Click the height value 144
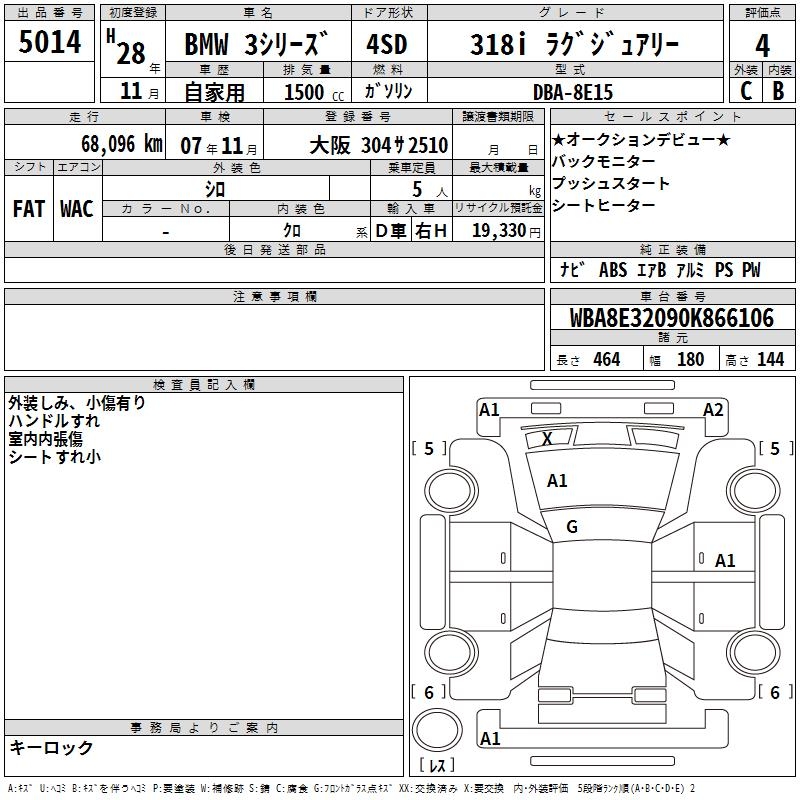This screenshot has width=800, height=800. (x=770, y=359)
